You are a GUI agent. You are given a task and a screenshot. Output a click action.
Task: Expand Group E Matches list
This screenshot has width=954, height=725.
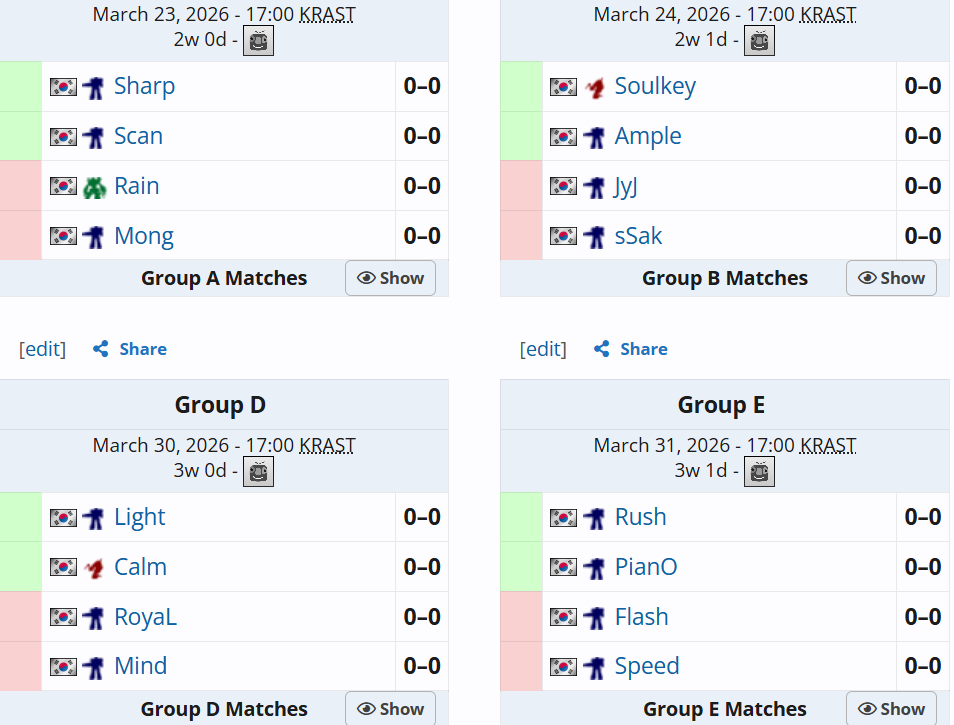point(891,708)
